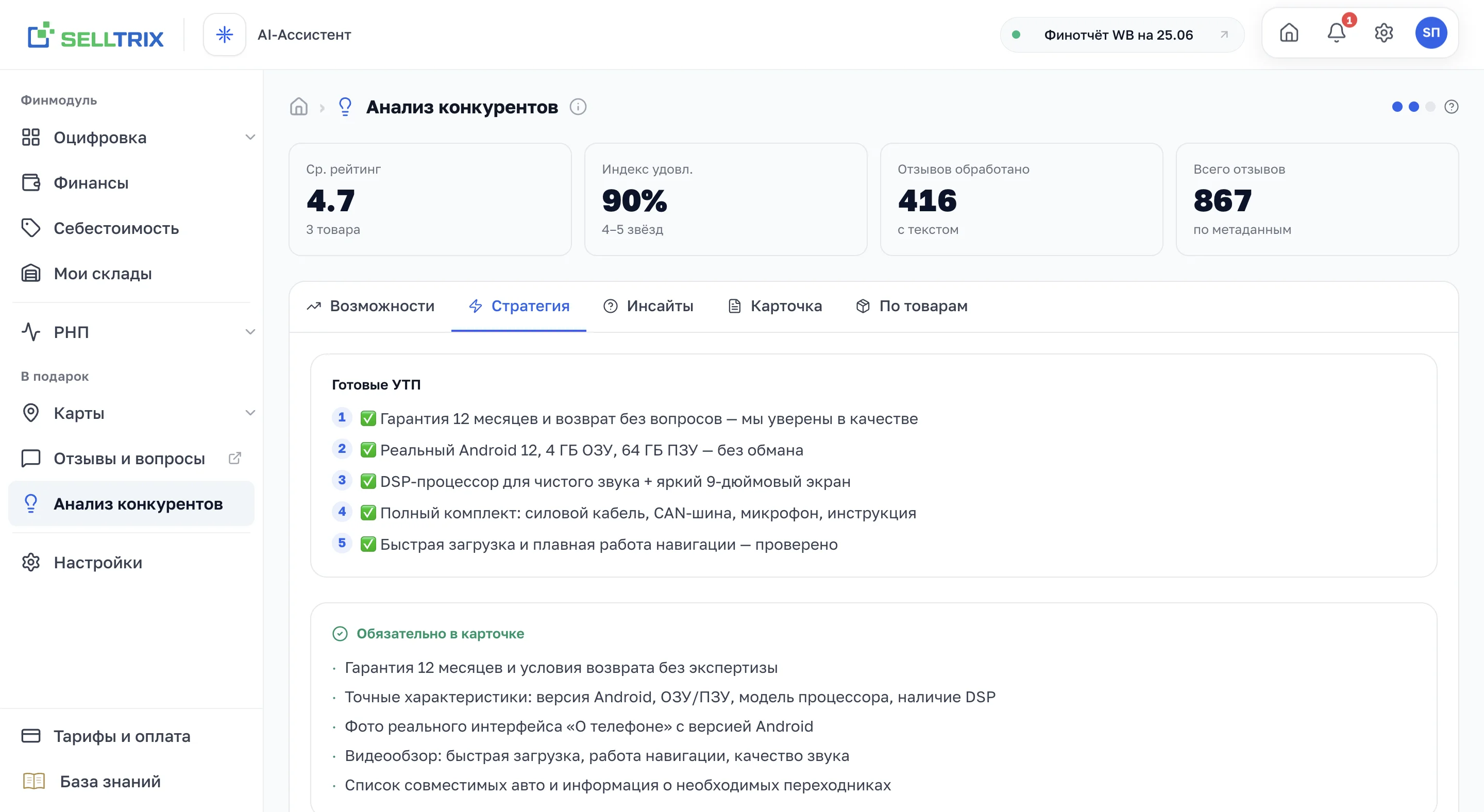The width and height of the screenshot is (1484, 812).
Task: Click bullet "Видеообзор: быстрая загрузка"
Action: [597, 755]
